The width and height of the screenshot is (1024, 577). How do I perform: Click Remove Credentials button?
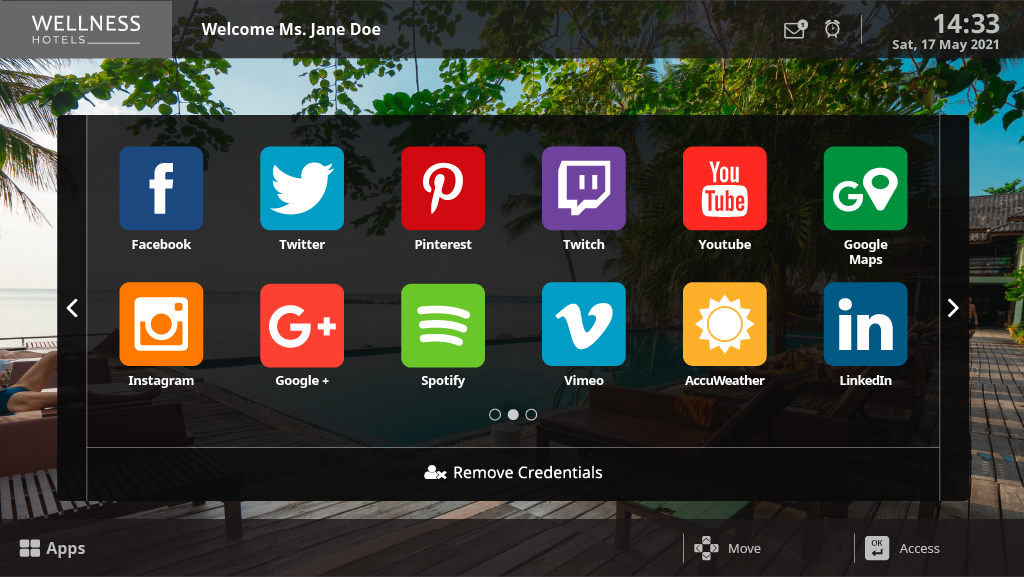(x=513, y=472)
